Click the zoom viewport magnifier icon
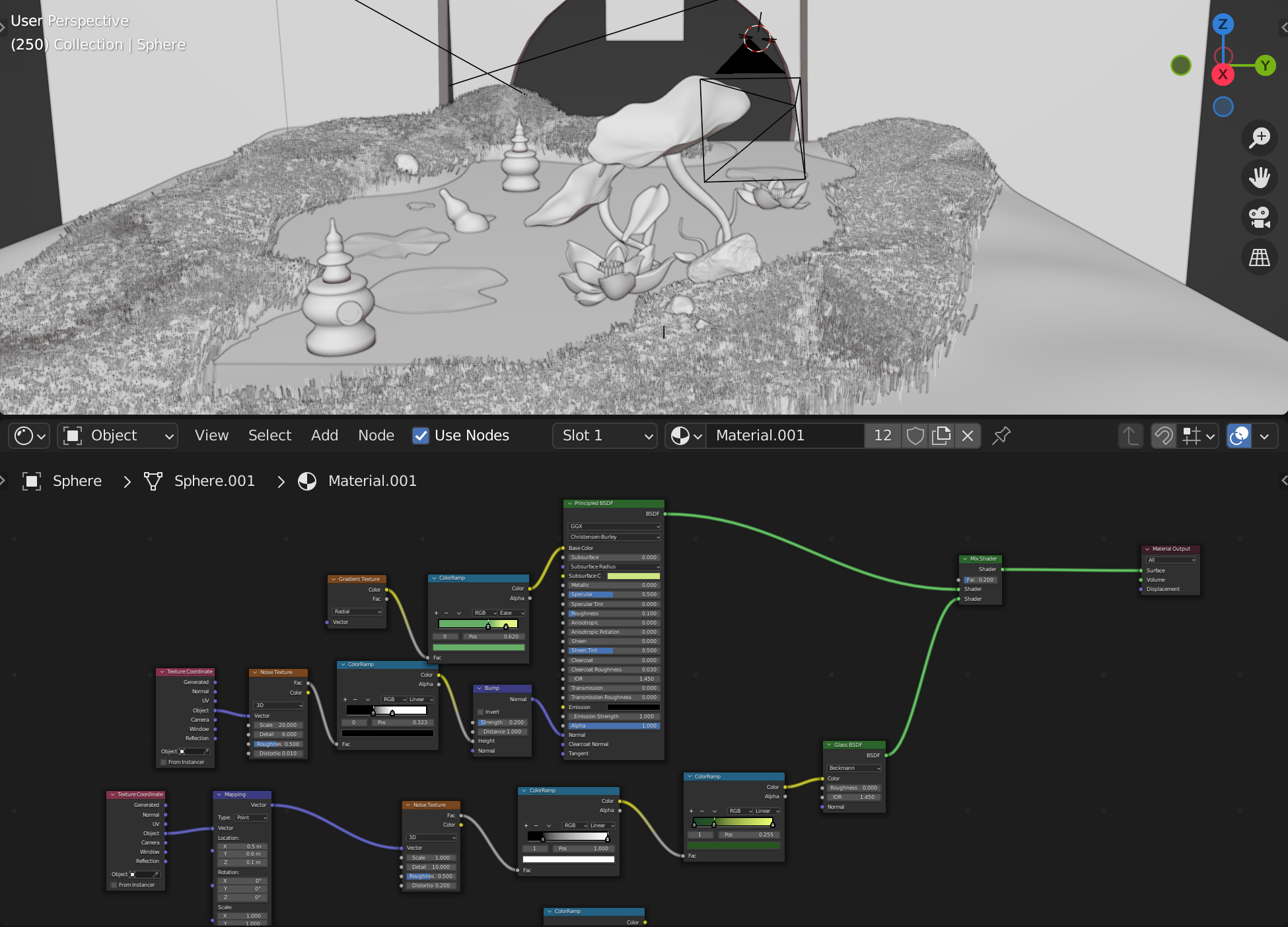Screen dimensions: 1288x927 tap(1259, 137)
